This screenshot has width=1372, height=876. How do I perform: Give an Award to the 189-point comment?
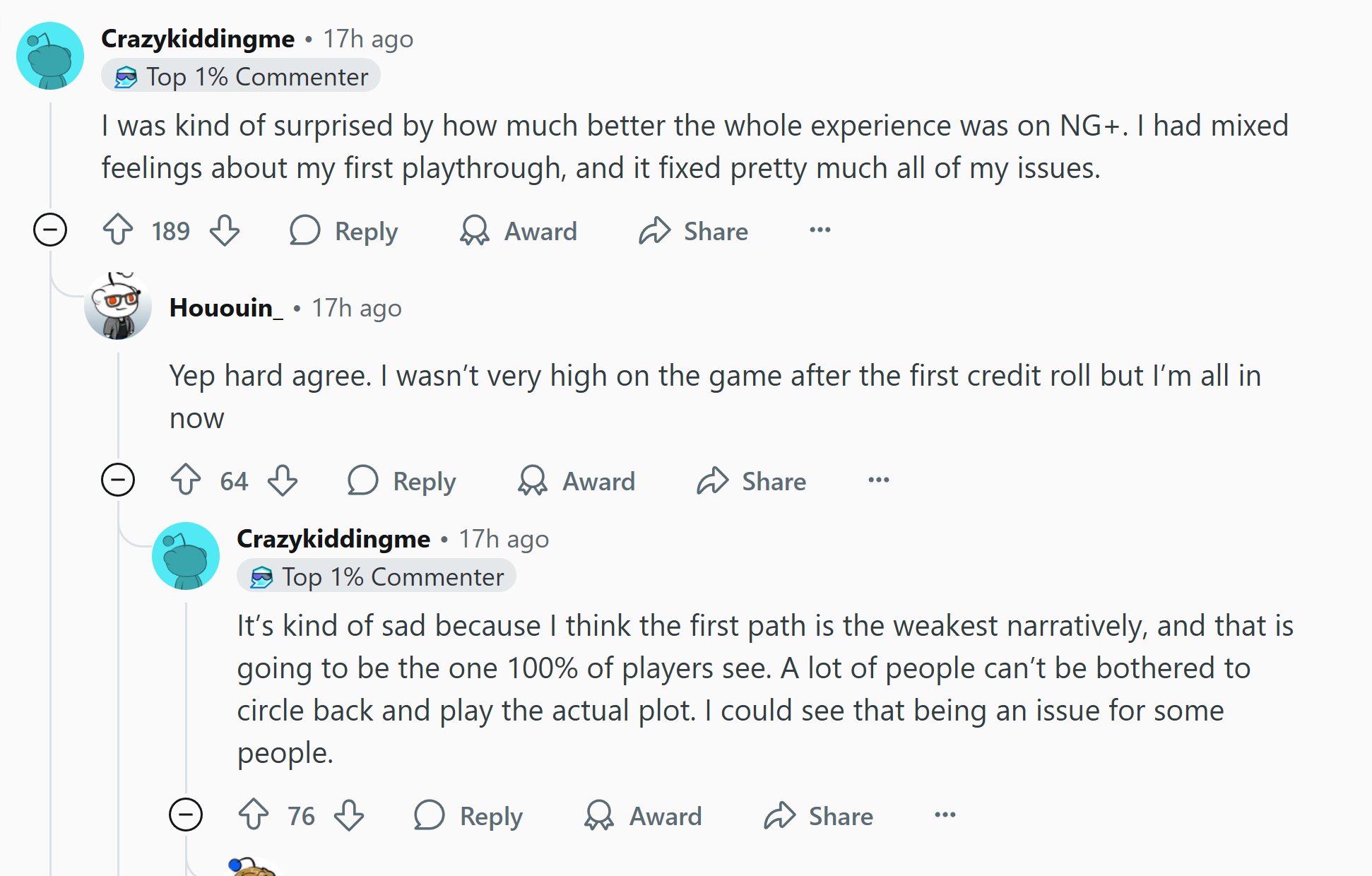[x=519, y=231]
